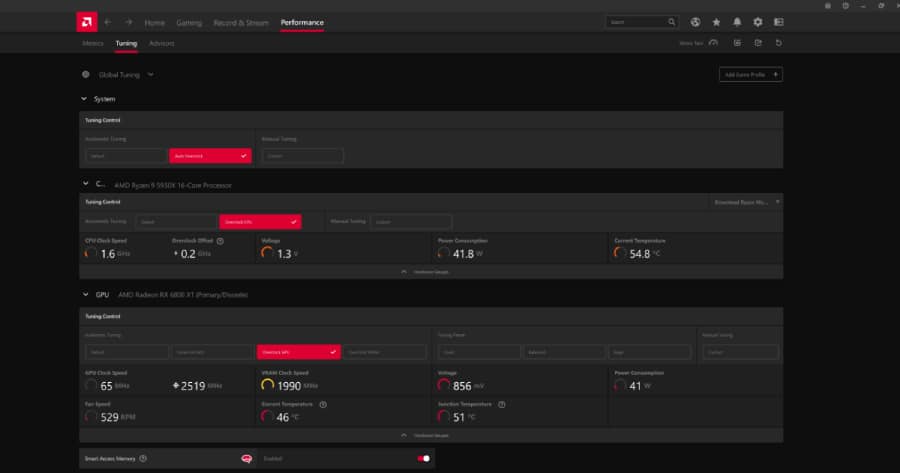Click Add Game Profile button

click(x=750, y=74)
